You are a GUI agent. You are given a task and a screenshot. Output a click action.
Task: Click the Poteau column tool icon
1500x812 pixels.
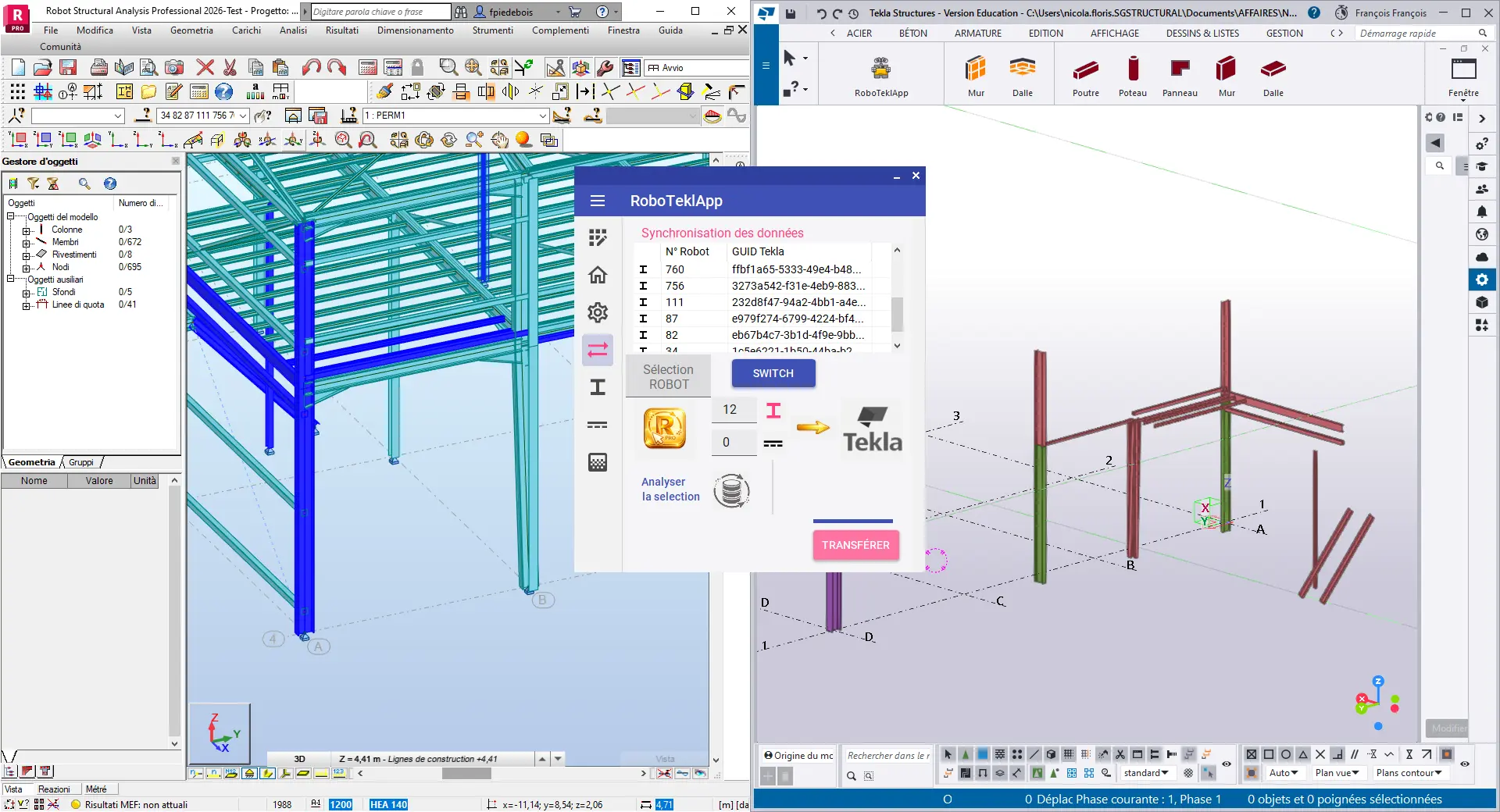click(1132, 70)
